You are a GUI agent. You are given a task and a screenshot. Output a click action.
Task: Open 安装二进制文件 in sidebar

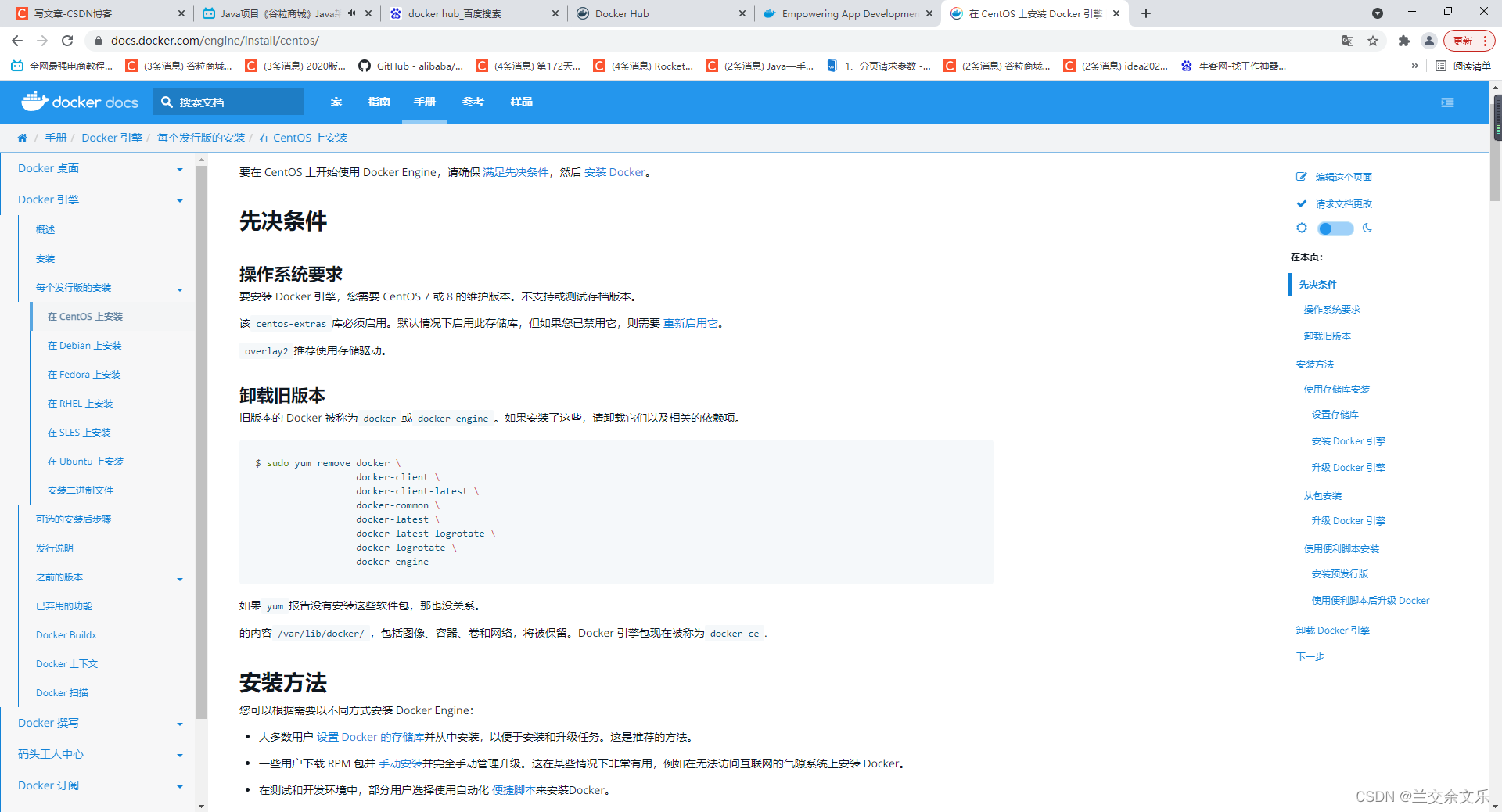[x=81, y=490]
